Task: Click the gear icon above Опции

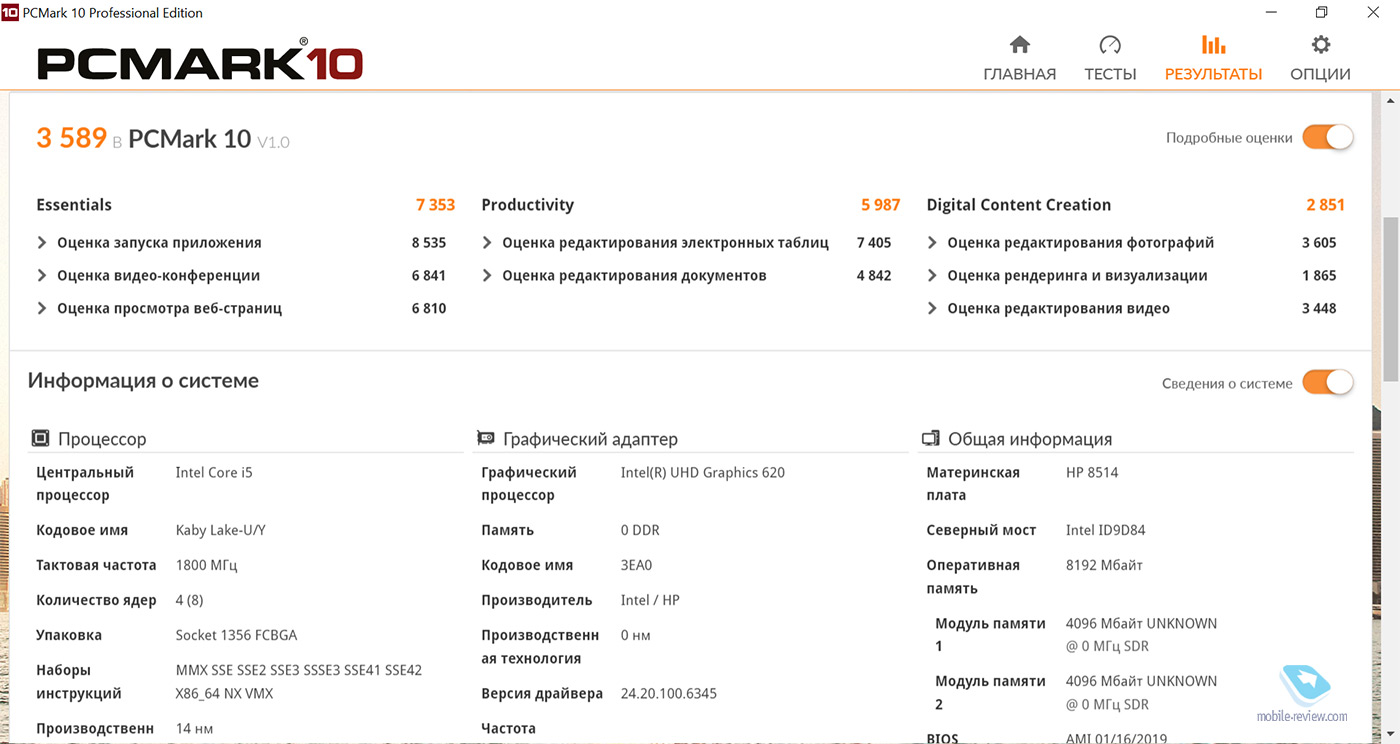Action: click(x=1321, y=45)
